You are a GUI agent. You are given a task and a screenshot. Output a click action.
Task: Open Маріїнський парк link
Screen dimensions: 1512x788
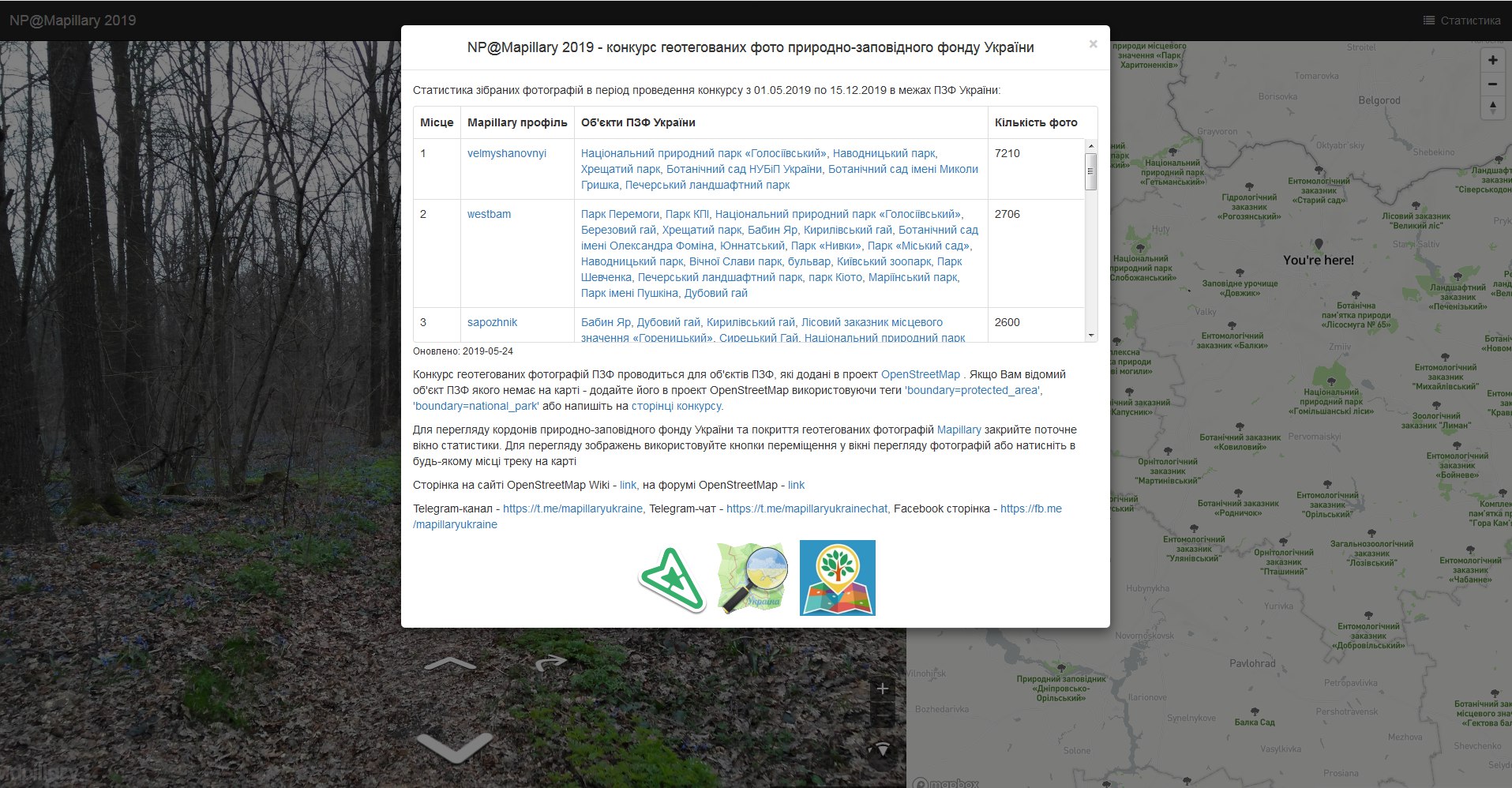(912, 277)
